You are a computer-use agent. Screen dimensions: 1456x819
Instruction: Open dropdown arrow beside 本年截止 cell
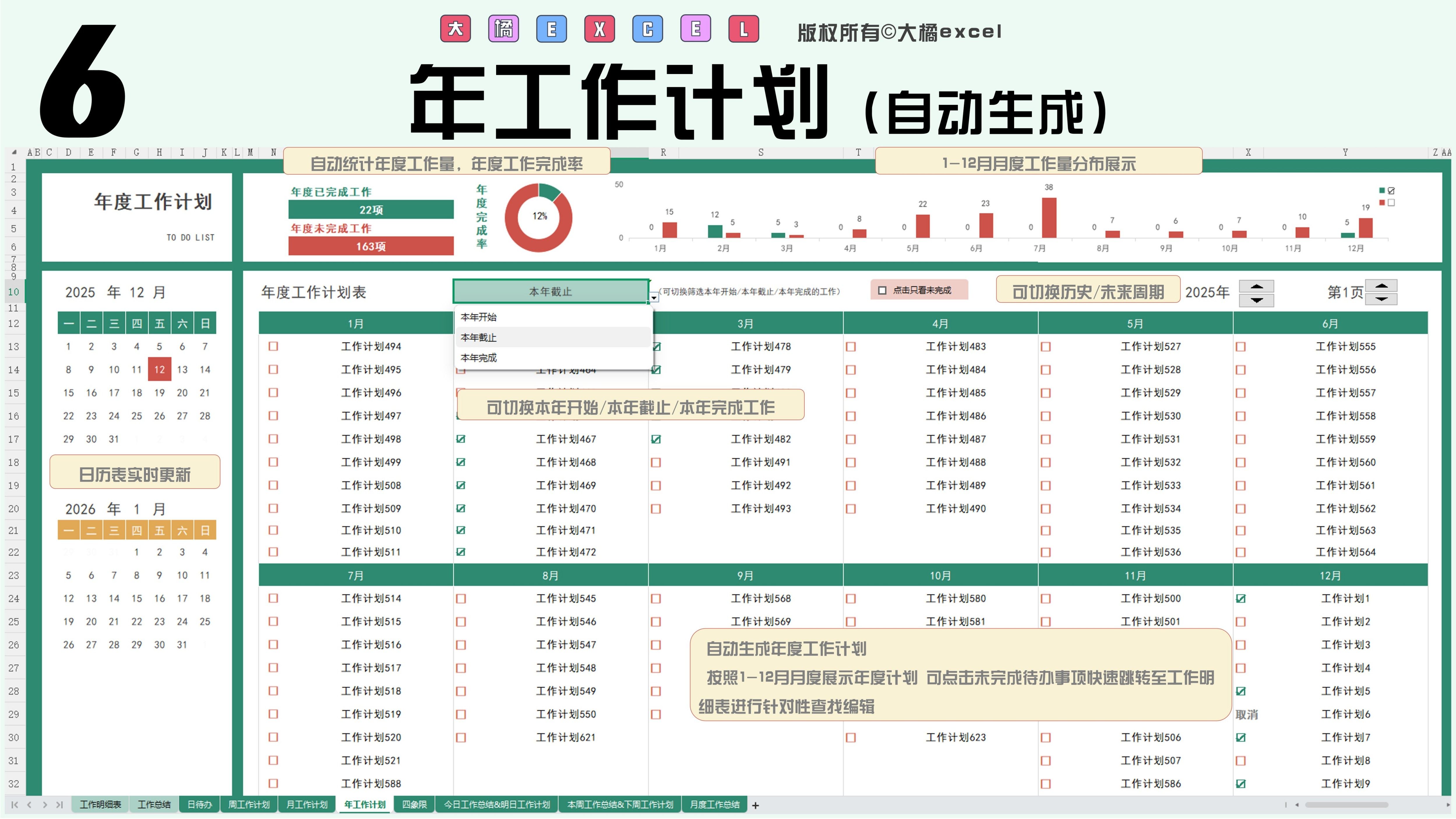pos(654,297)
